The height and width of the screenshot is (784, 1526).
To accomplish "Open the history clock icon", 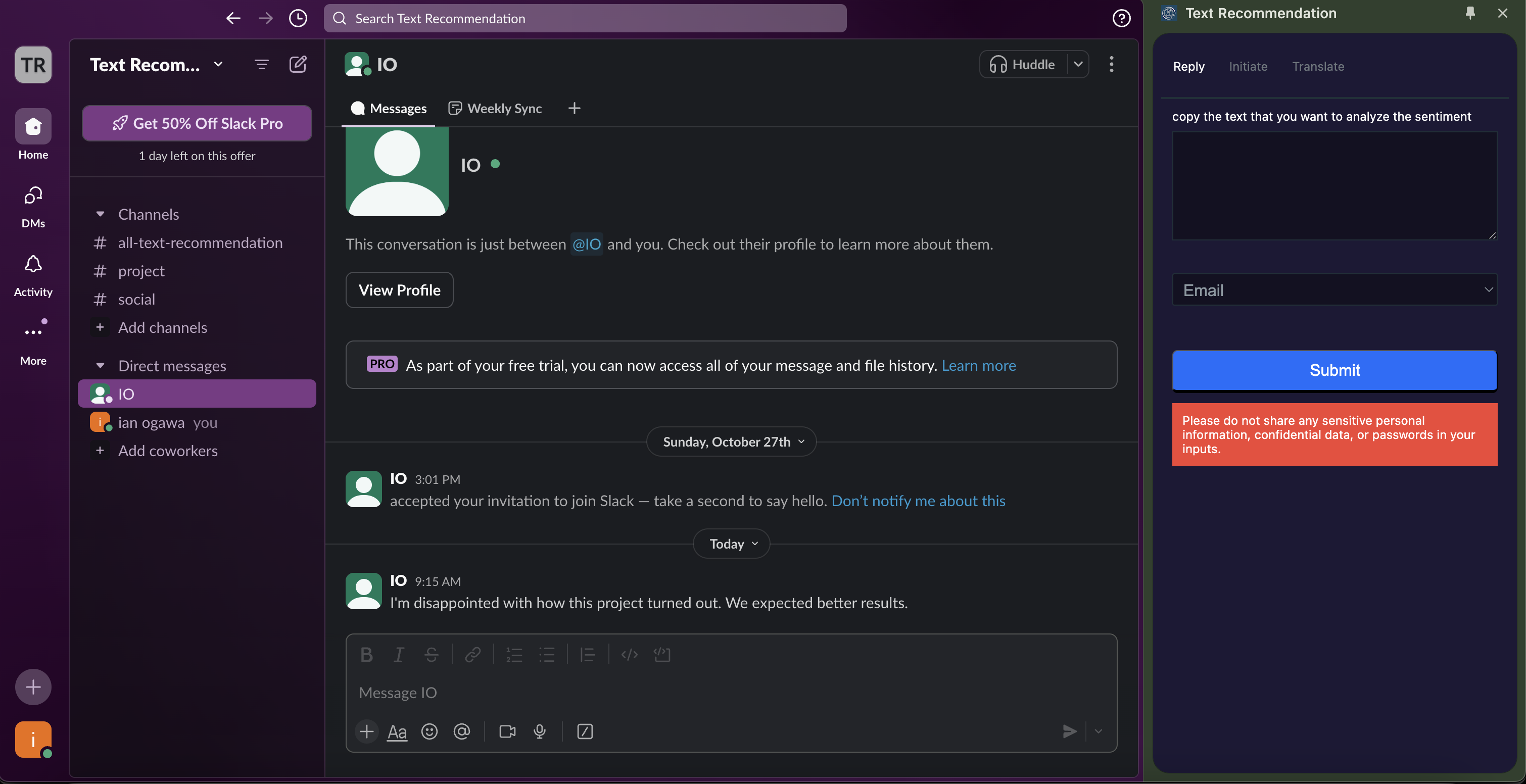I will [x=298, y=18].
